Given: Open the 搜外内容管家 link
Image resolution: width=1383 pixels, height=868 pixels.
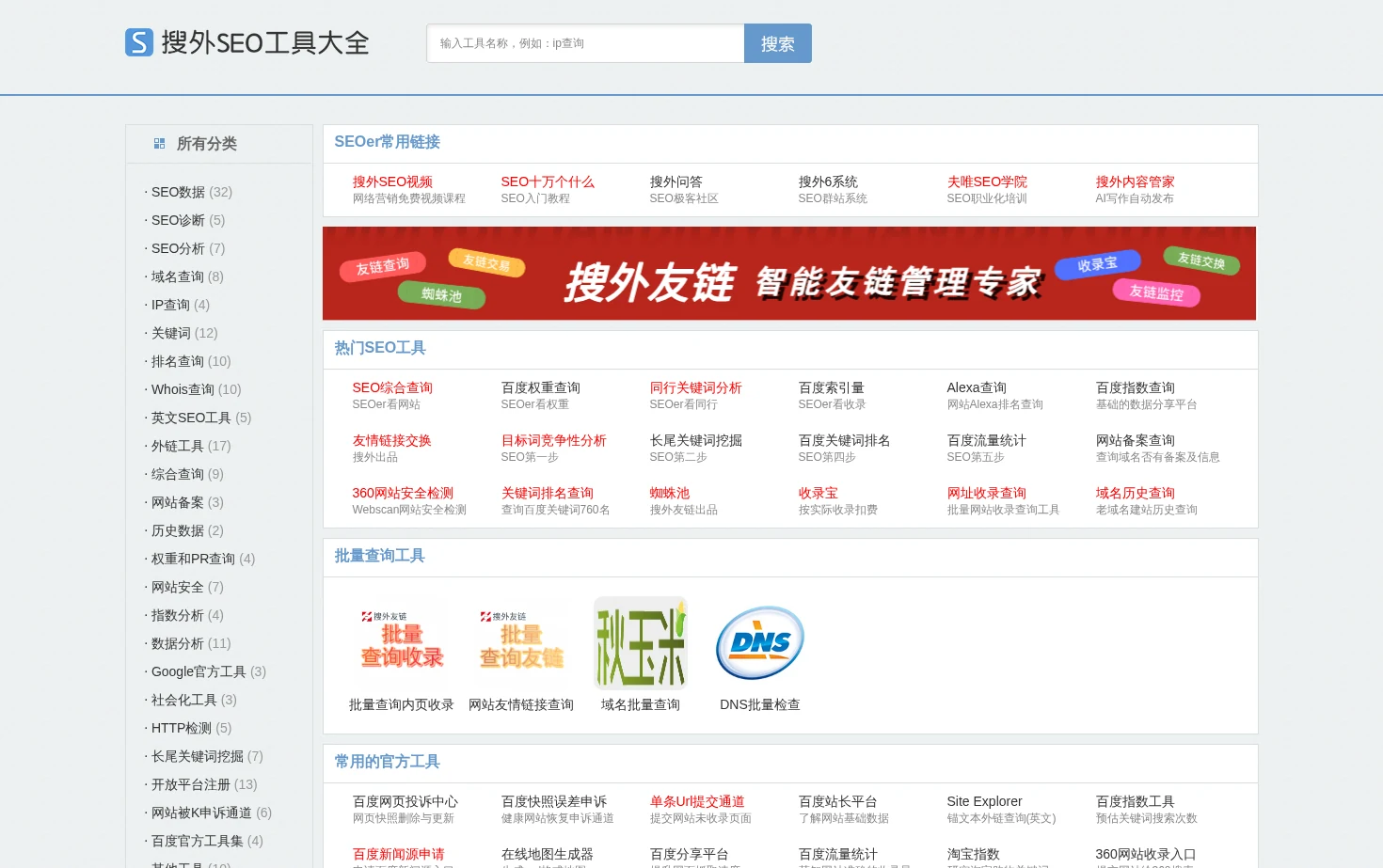Looking at the screenshot, I should point(1136,181).
